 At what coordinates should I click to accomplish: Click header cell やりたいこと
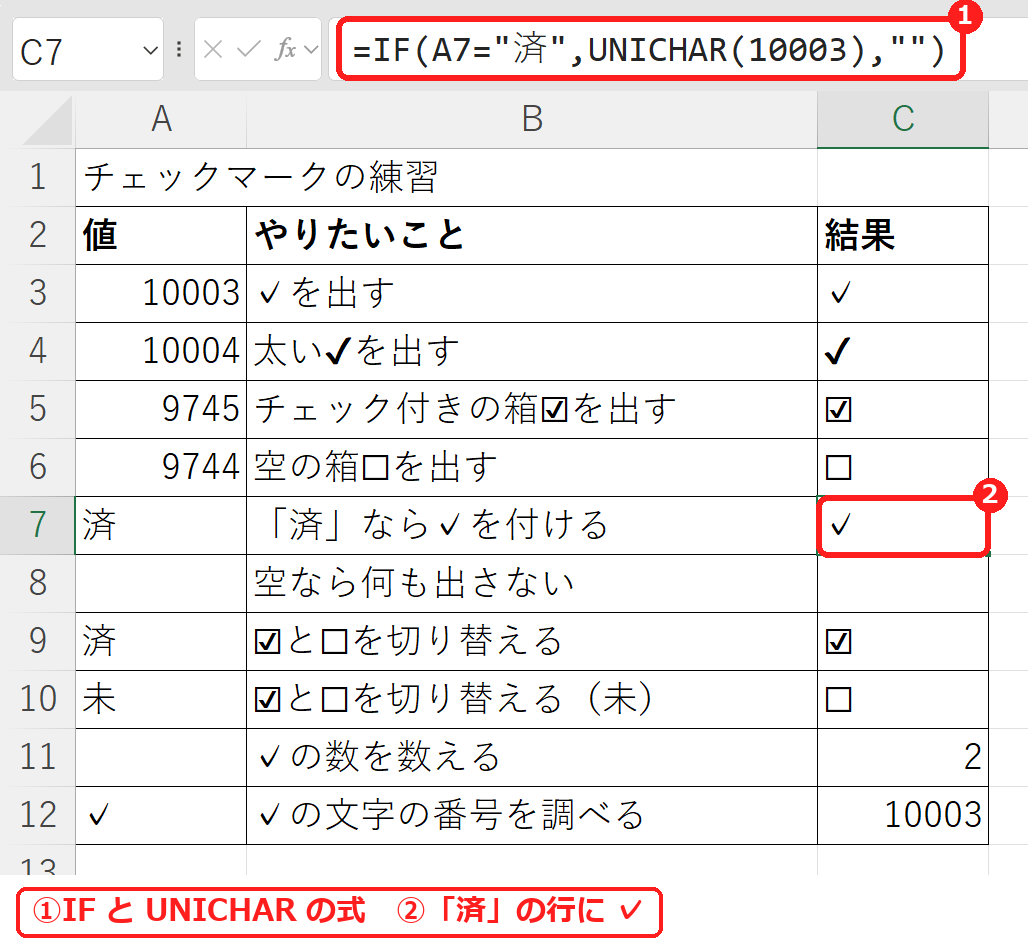click(x=532, y=235)
